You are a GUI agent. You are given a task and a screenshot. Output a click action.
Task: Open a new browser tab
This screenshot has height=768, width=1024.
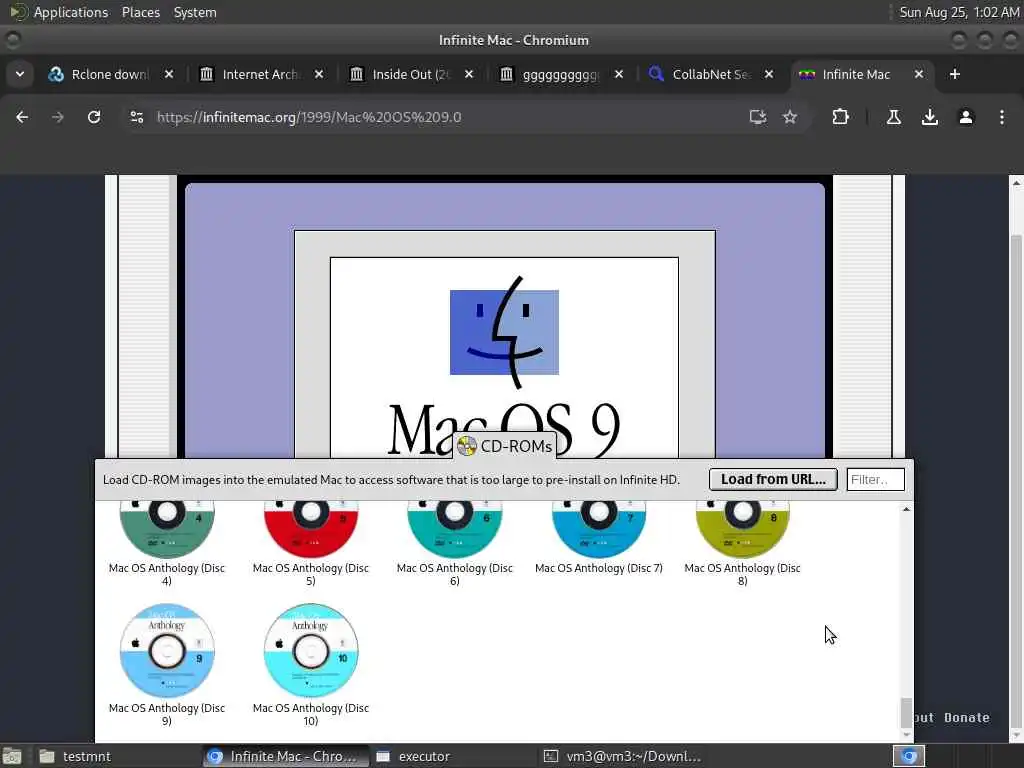(x=955, y=74)
